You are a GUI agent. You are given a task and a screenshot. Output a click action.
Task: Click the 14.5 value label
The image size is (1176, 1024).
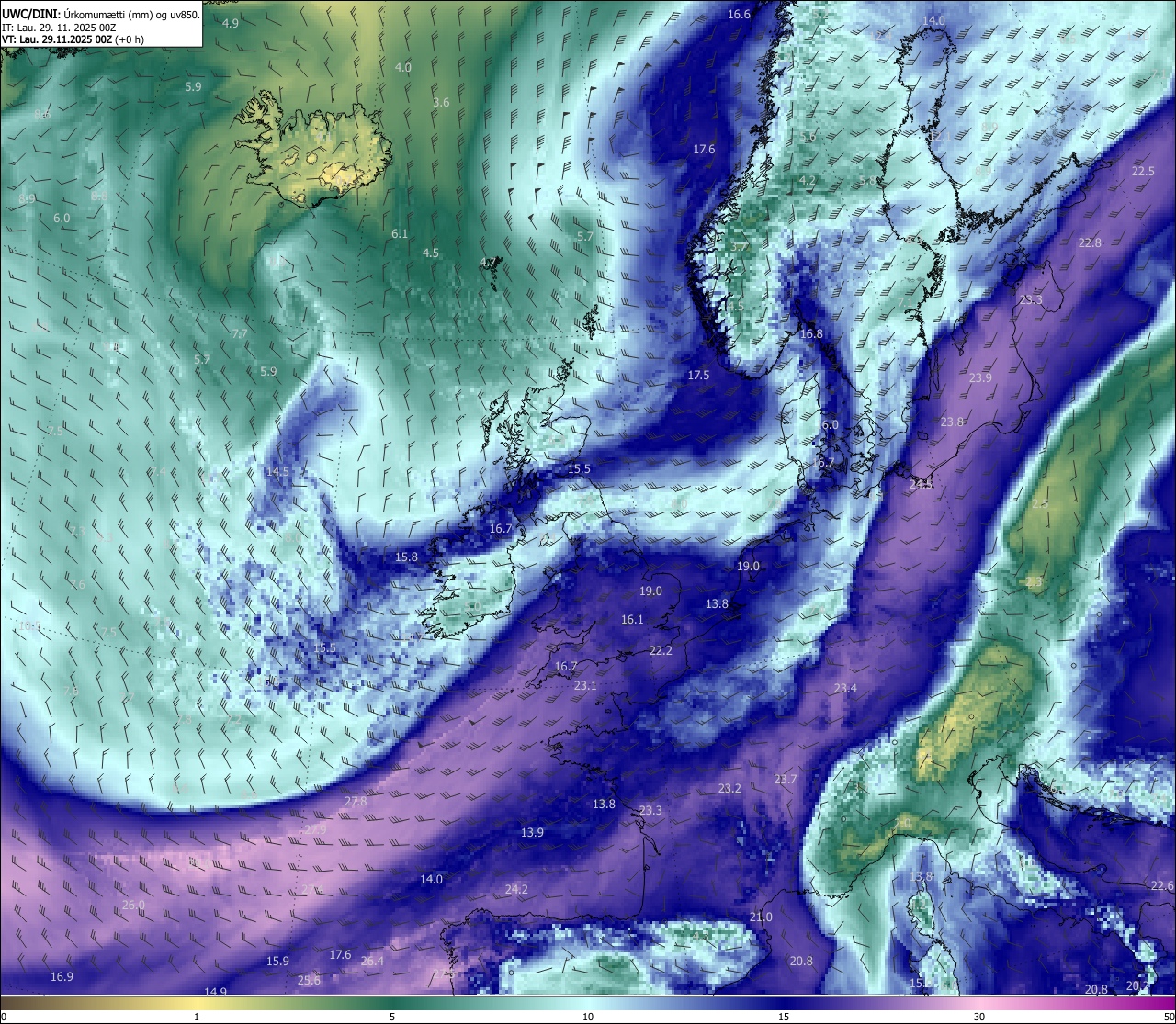click(277, 472)
